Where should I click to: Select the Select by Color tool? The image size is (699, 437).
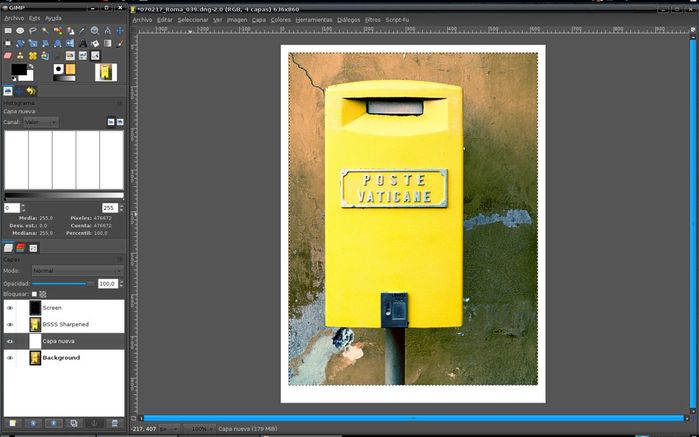58,31
